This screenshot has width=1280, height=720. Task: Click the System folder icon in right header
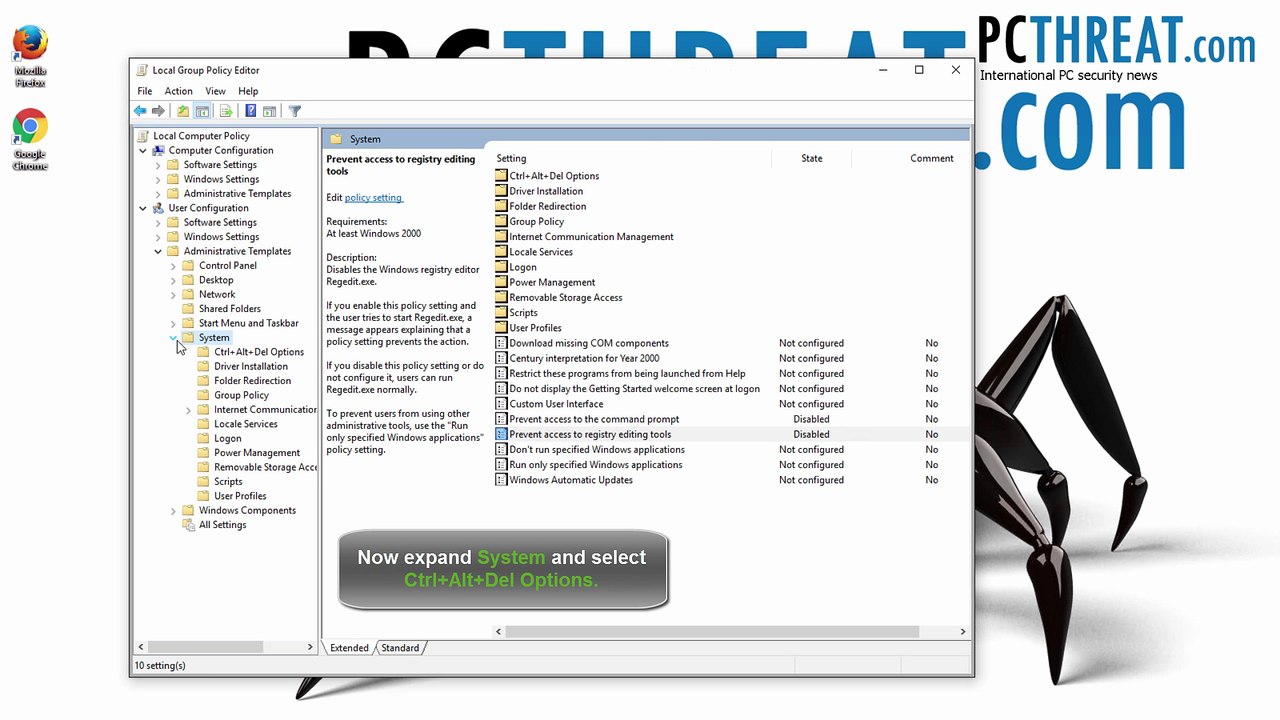point(336,139)
